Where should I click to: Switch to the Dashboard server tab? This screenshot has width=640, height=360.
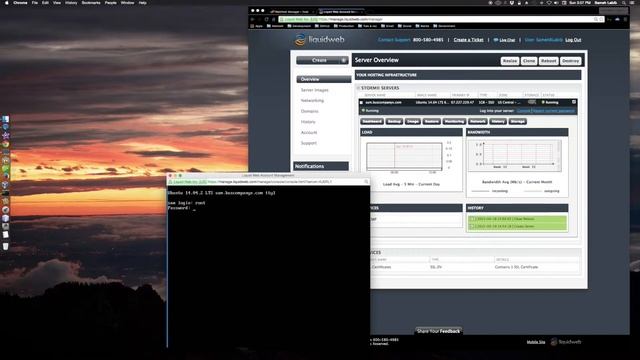[x=372, y=121]
